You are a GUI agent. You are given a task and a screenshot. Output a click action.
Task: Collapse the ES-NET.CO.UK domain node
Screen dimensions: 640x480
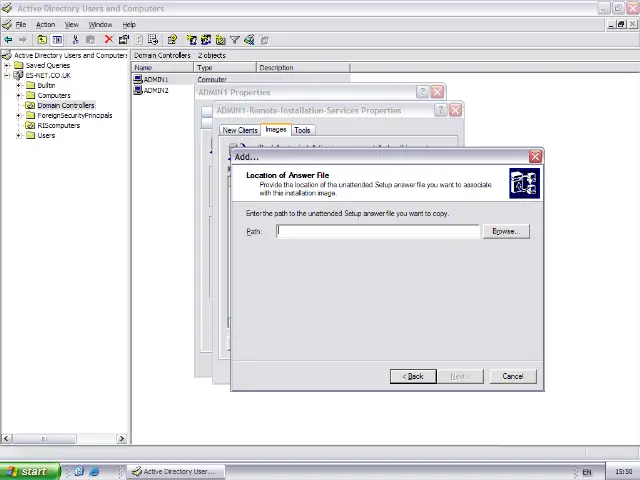click(x=7, y=76)
